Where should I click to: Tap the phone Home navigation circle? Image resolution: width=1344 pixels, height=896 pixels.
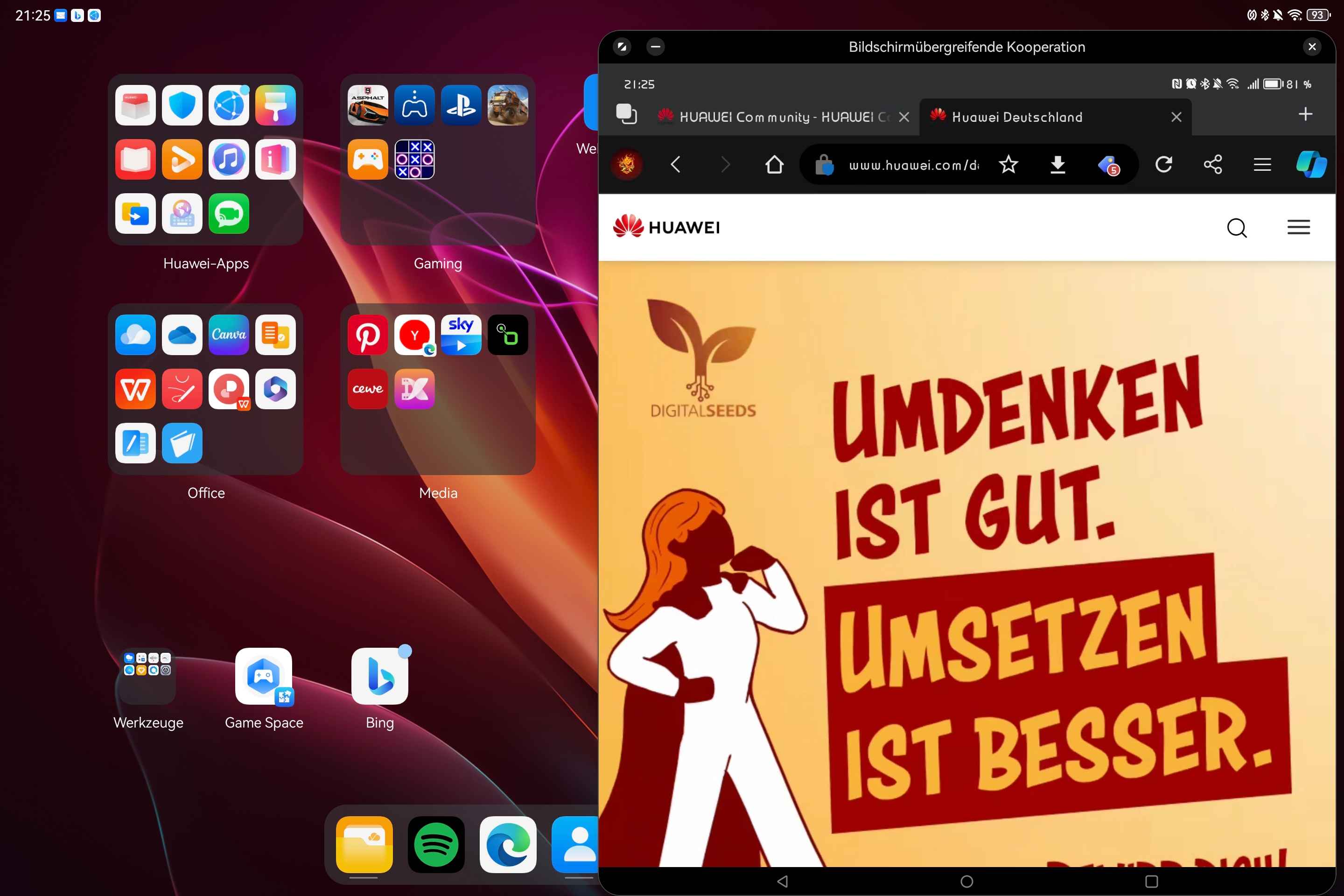[967, 881]
